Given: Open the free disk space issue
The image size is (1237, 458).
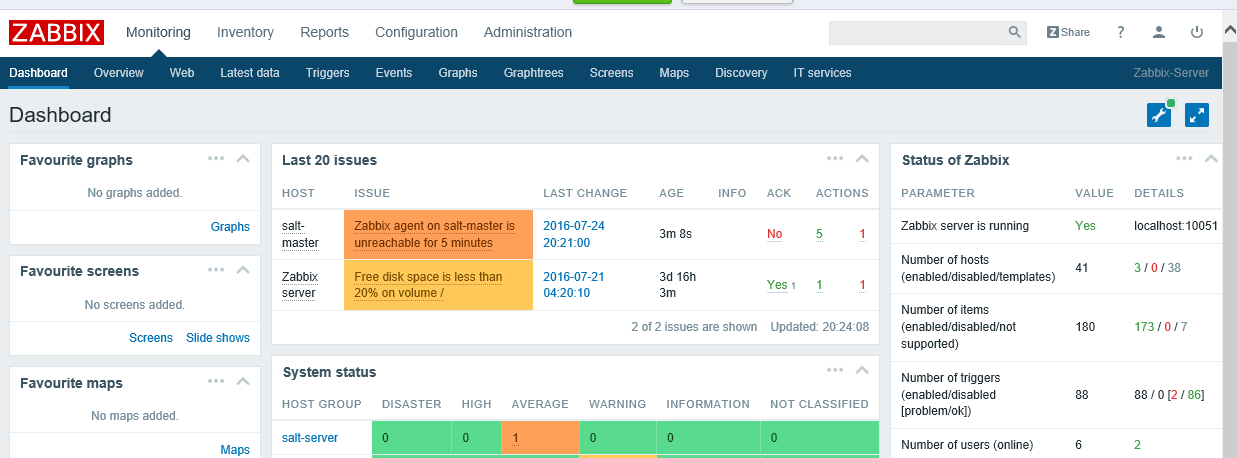Looking at the screenshot, I should tap(428, 285).
